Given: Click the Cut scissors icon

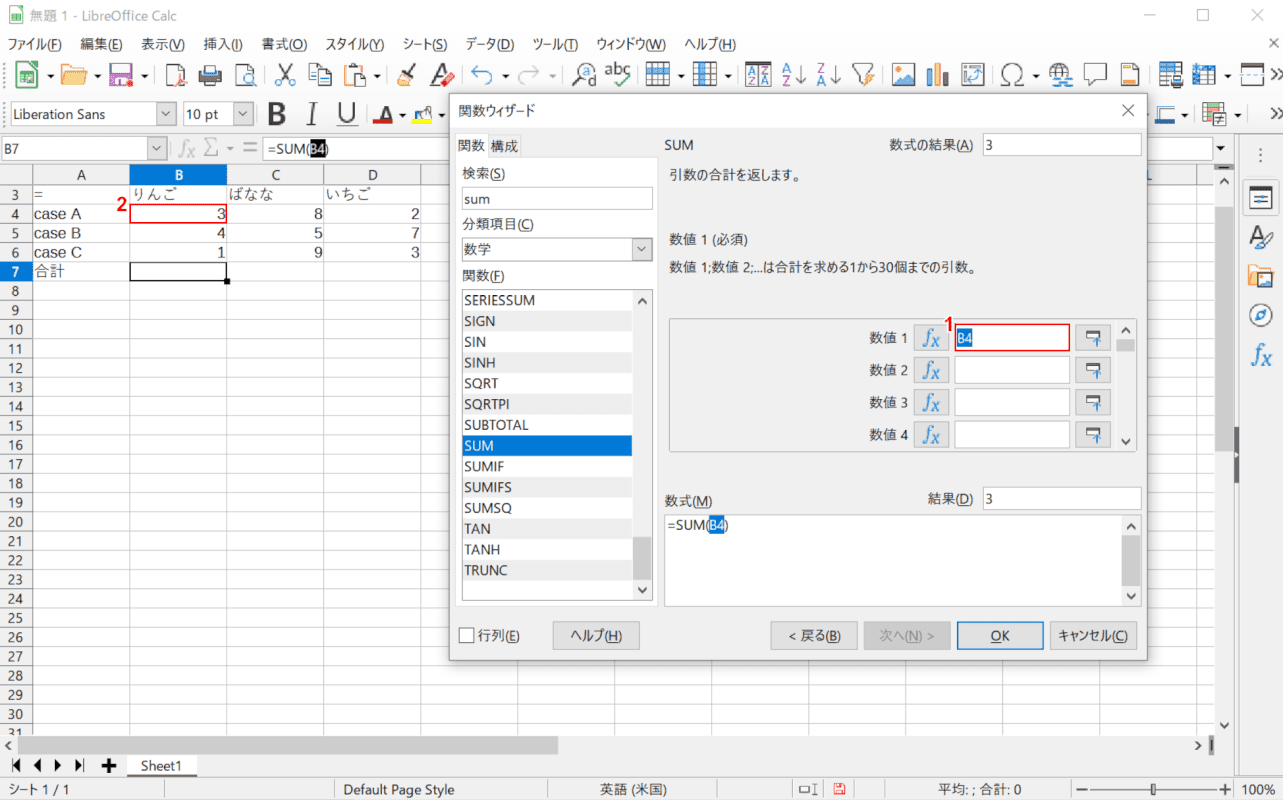Looking at the screenshot, I should (x=286, y=74).
